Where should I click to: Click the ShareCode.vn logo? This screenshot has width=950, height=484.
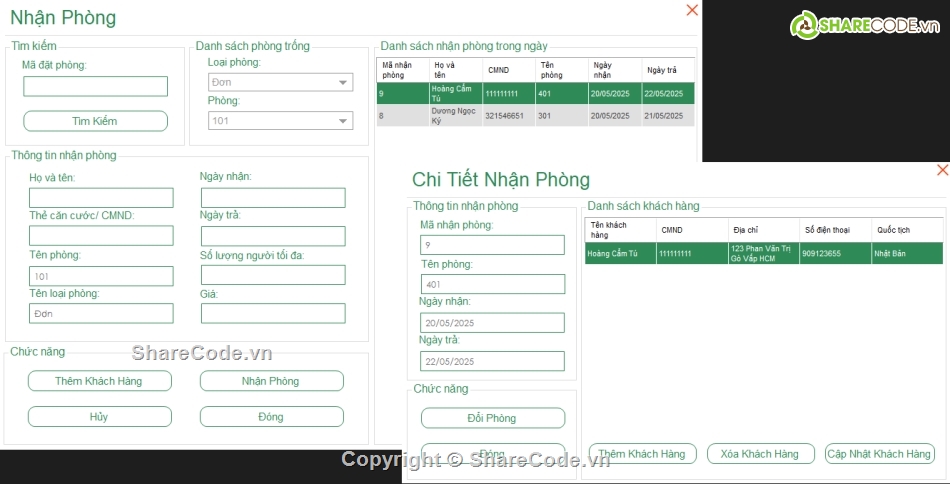point(865,25)
